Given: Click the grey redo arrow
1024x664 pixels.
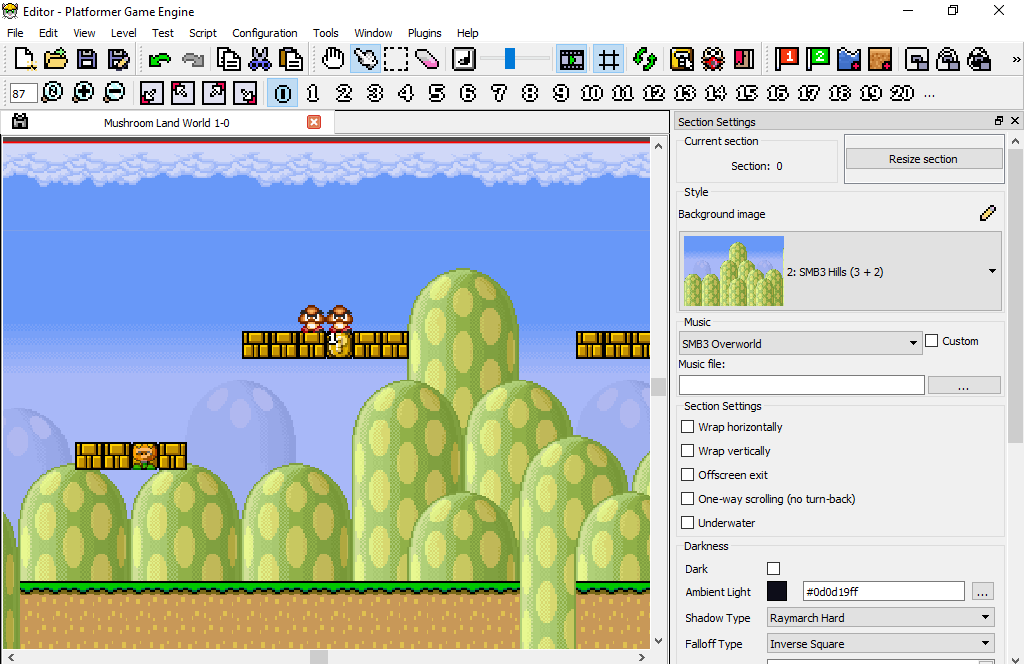Looking at the screenshot, I should [193, 59].
